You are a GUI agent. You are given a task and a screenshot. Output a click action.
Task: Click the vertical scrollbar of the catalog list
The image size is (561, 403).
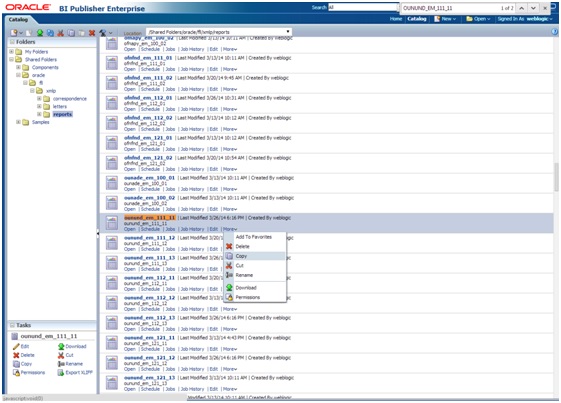pyautogui.click(x=557, y=177)
